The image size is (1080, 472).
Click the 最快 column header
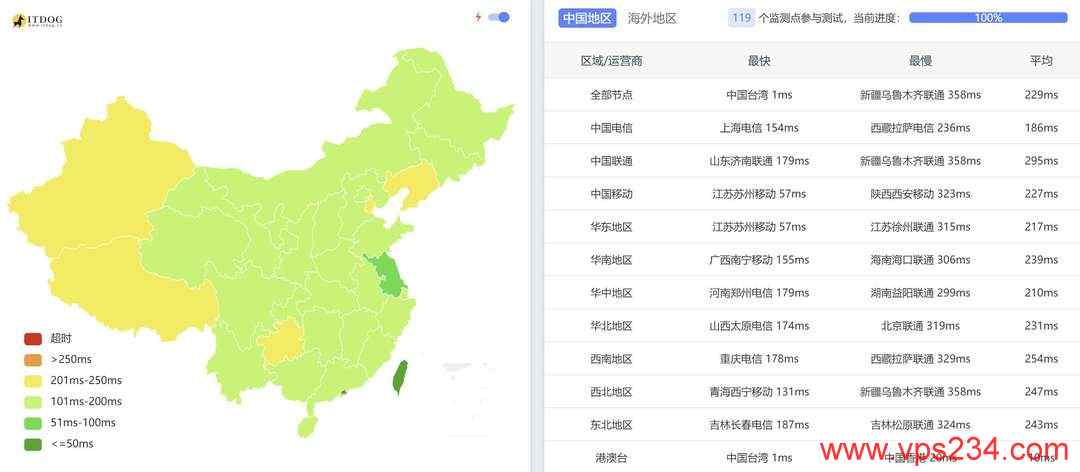(x=759, y=61)
